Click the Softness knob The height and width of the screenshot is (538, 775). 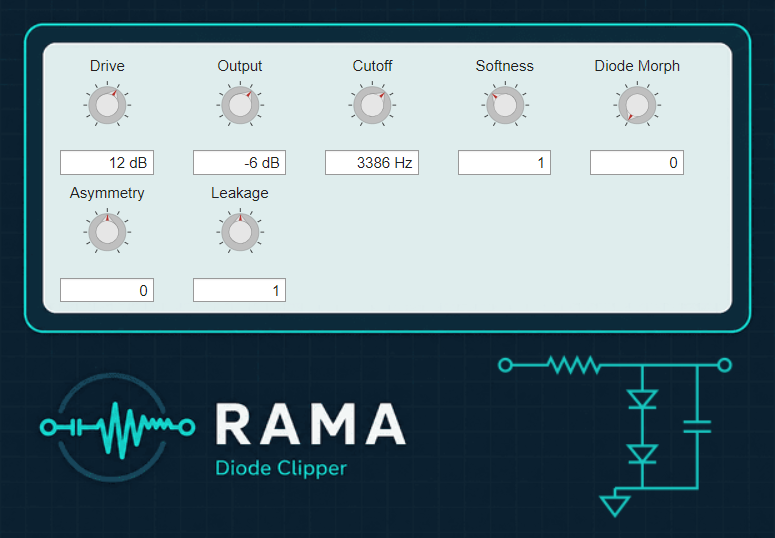tap(505, 105)
